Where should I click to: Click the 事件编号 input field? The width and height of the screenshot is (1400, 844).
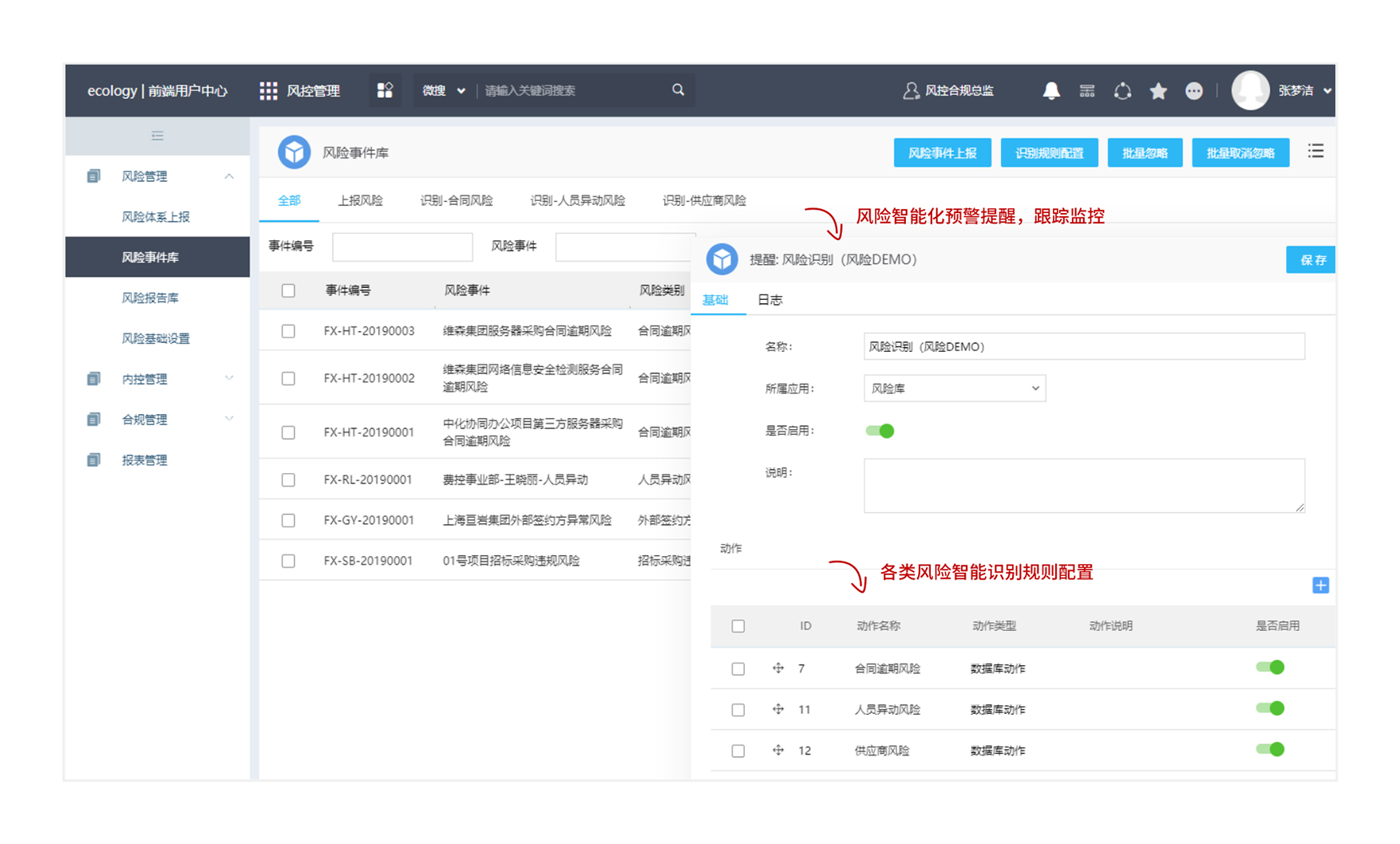402,246
